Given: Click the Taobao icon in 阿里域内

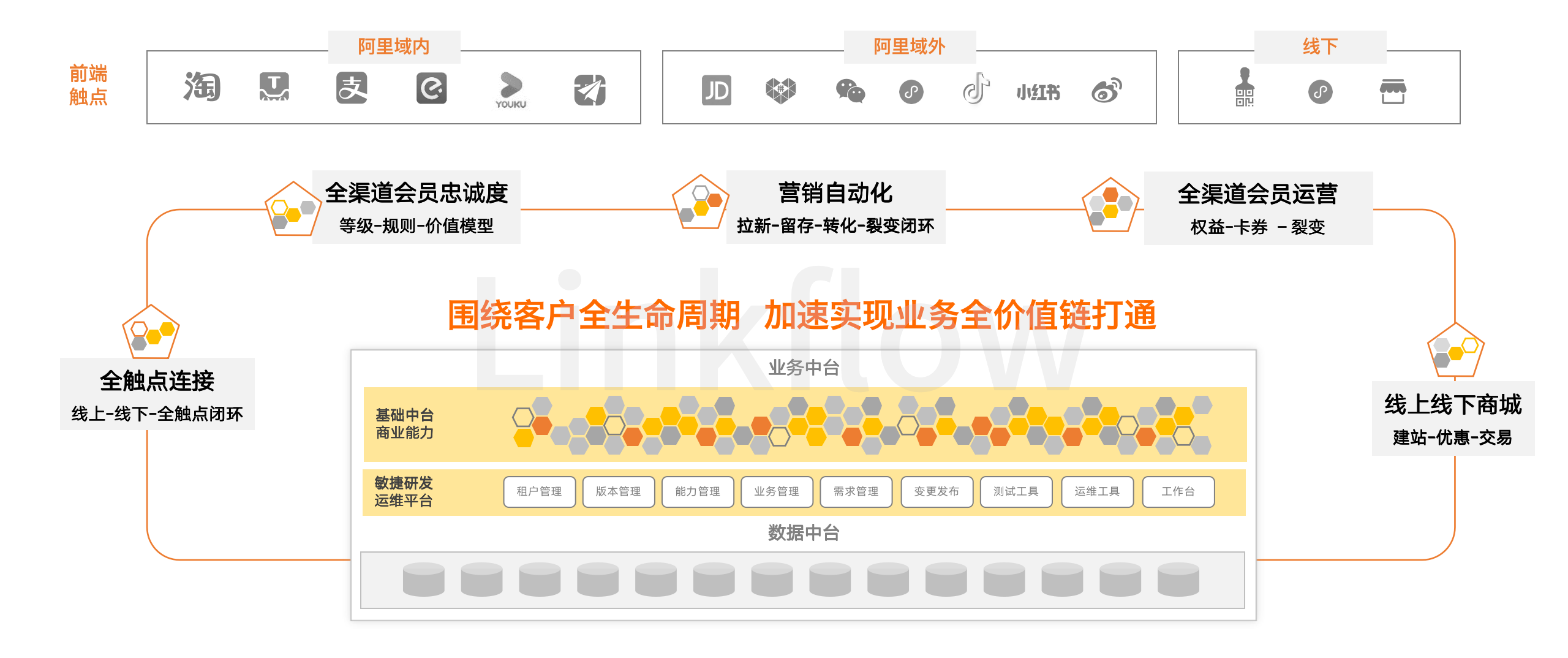Looking at the screenshot, I should (202, 87).
